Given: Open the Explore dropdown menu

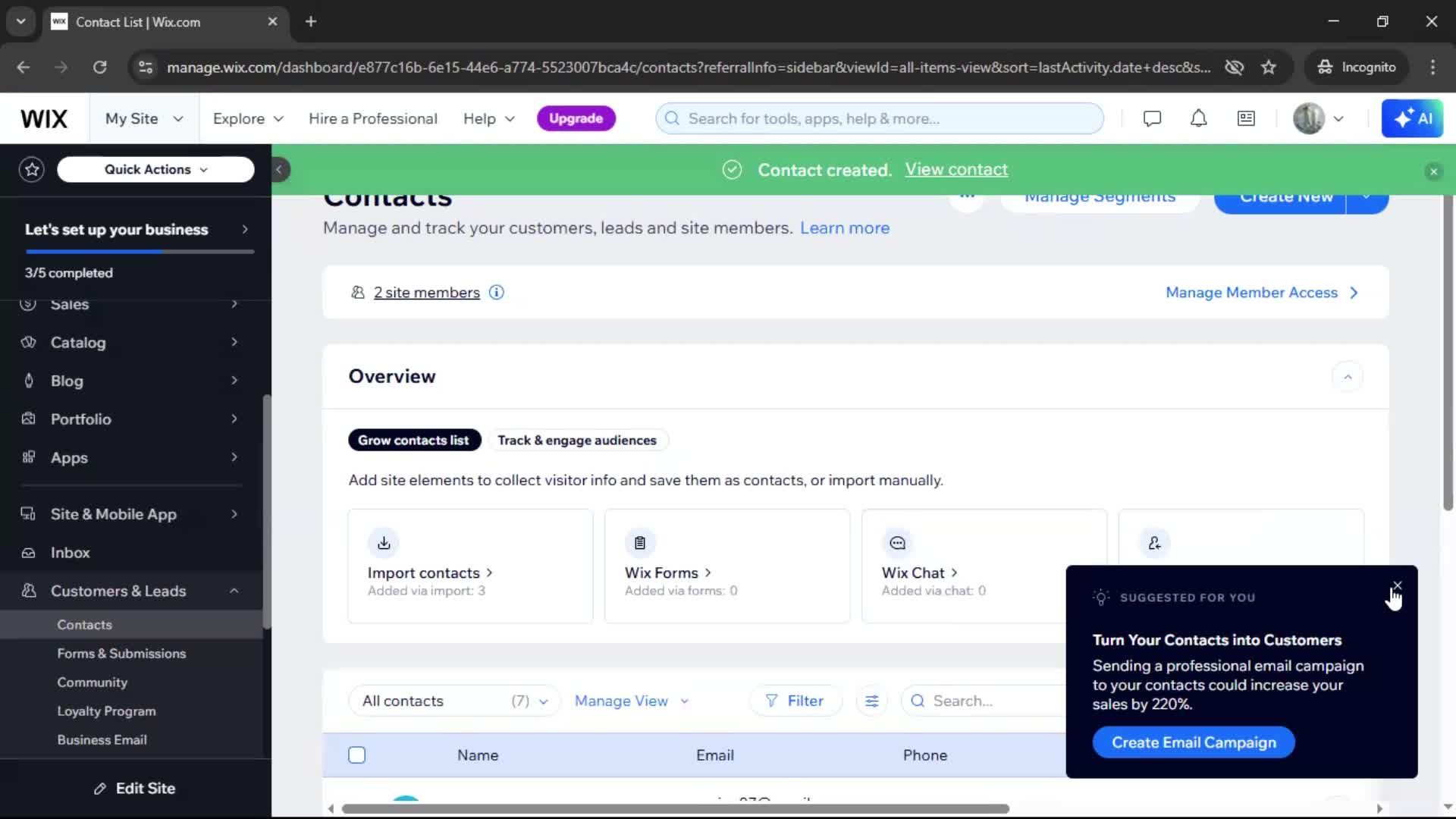Looking at the screenshot, I should click(x=248, y=119).
